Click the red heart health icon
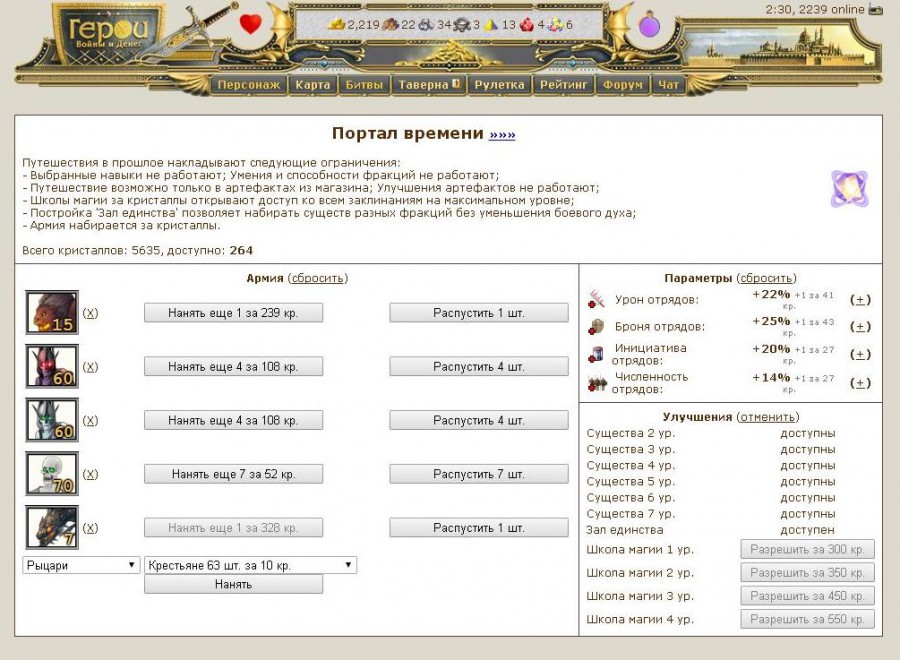Screen dimensions: 900x660 pos(250,24)
